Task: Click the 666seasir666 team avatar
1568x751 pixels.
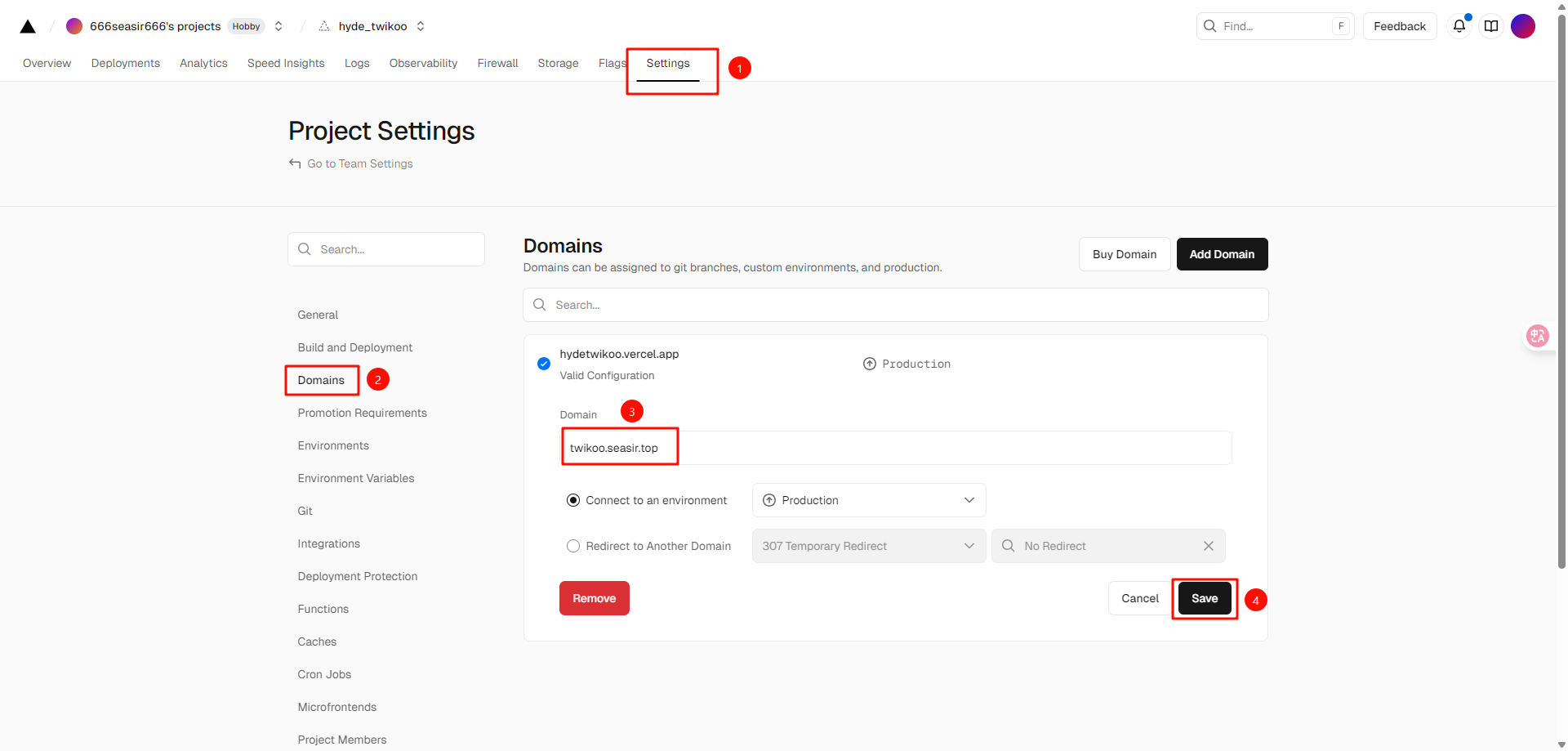Action: [74, 26]
